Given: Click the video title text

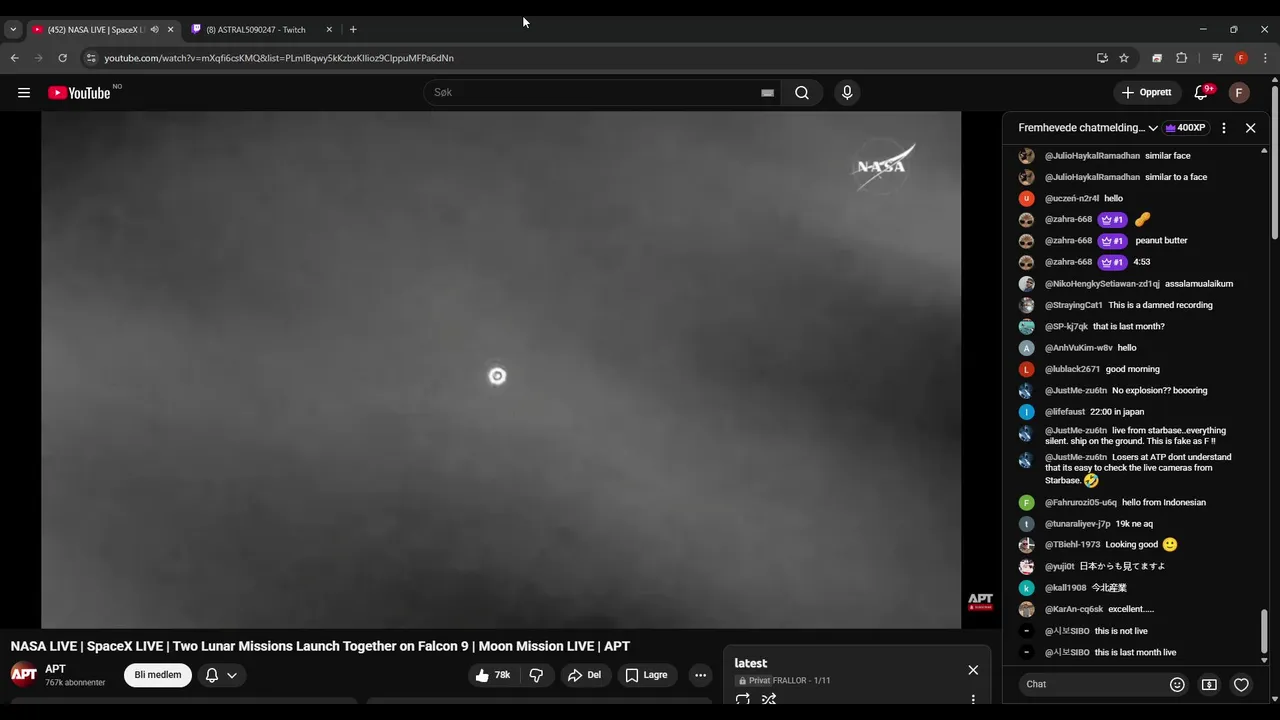Looking at the screenshot, I should coord(320,646).
